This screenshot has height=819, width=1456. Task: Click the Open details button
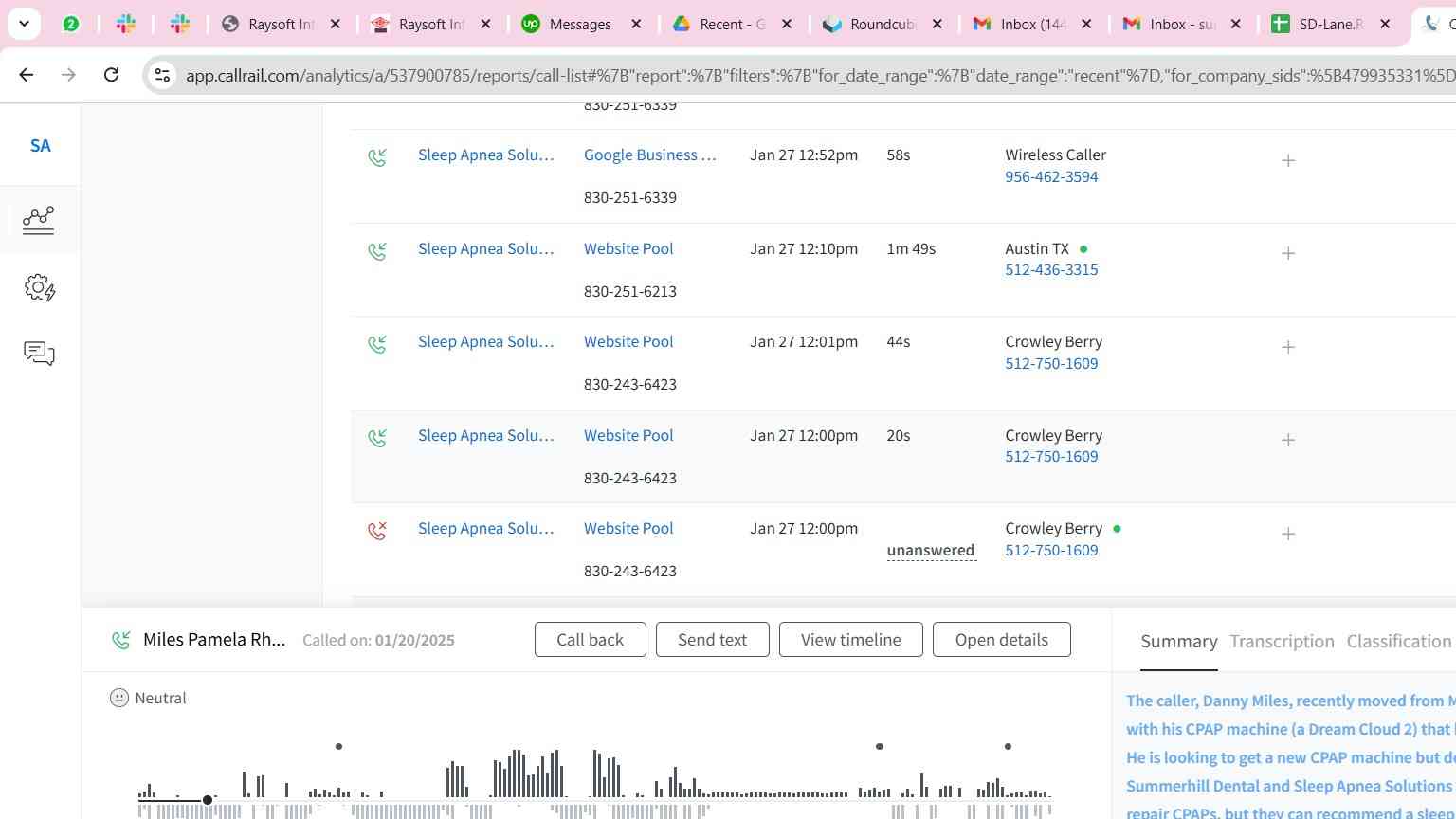[1002, 640]
